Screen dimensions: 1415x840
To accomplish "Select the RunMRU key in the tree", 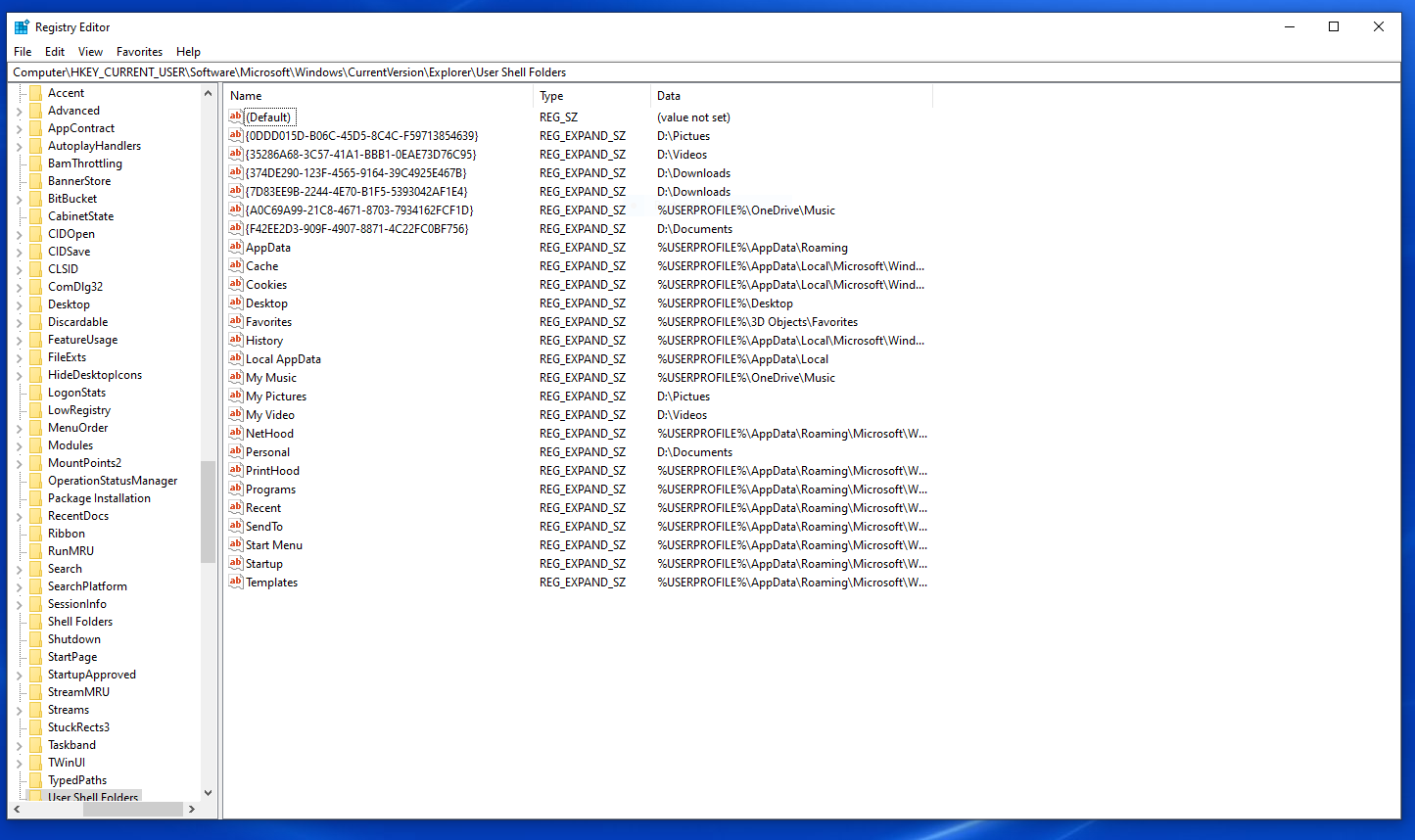I will click(71, 551).
